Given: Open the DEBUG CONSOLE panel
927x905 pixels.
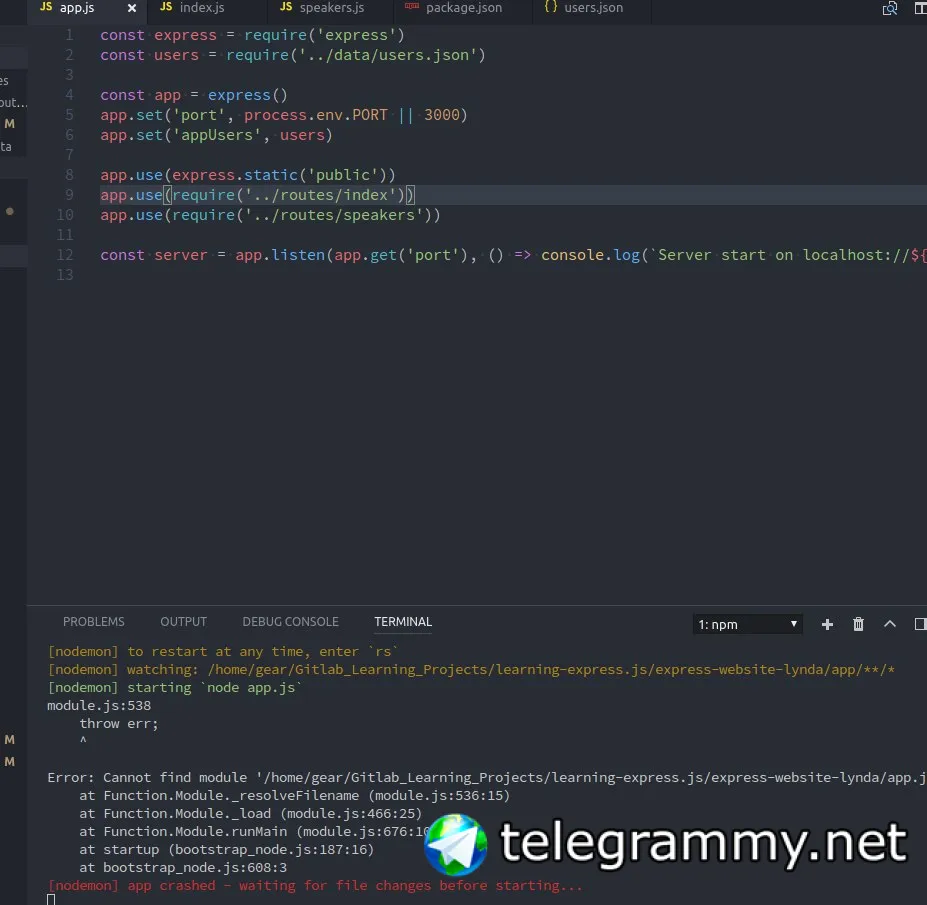Looking at the screenshot, I should pyautogui.click(x=290, y=622).
